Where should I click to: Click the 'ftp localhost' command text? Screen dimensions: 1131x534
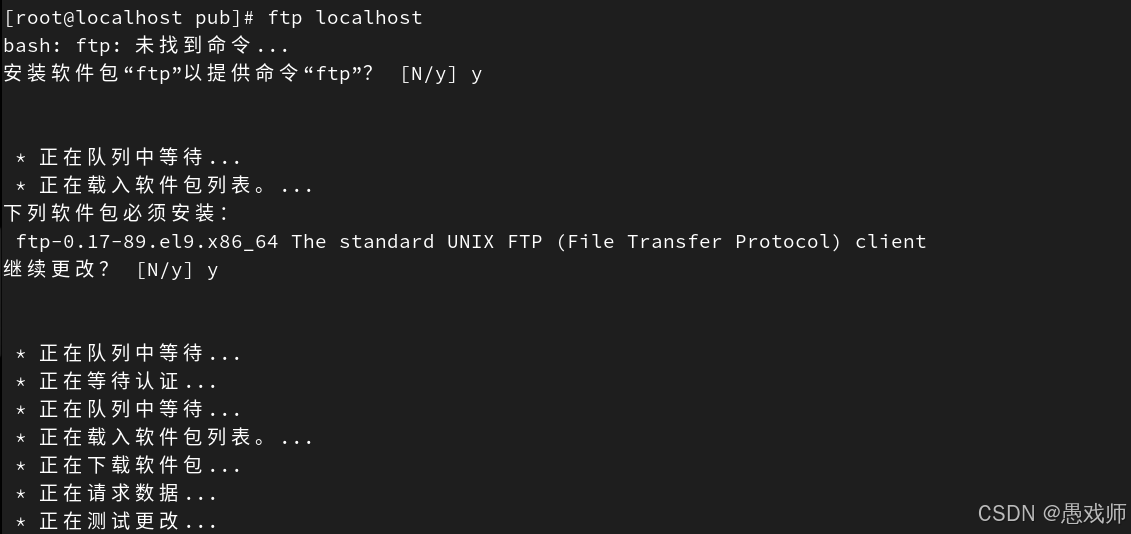coord(345,17)
